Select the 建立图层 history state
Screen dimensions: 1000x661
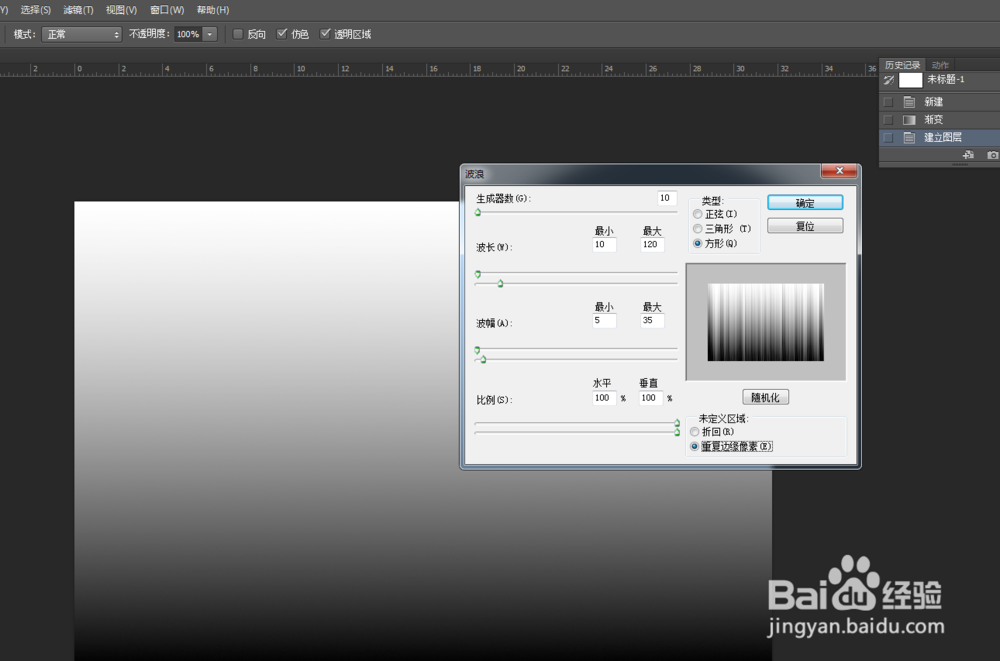tap(939, 137)
